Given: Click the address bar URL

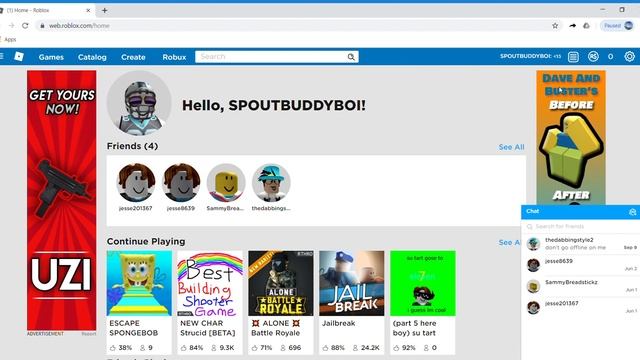Looking at the screenshot, I should click(79, 26).
